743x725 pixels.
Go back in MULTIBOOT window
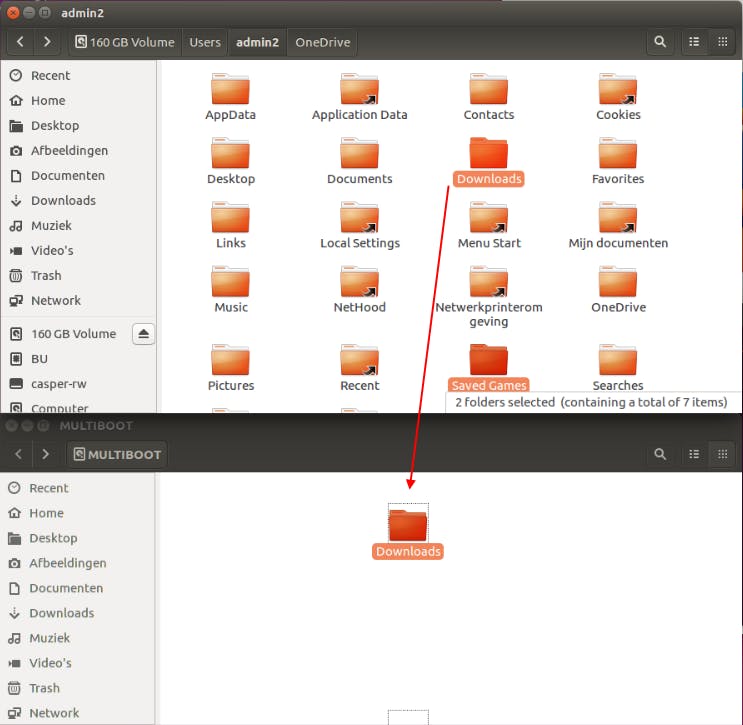18,454
